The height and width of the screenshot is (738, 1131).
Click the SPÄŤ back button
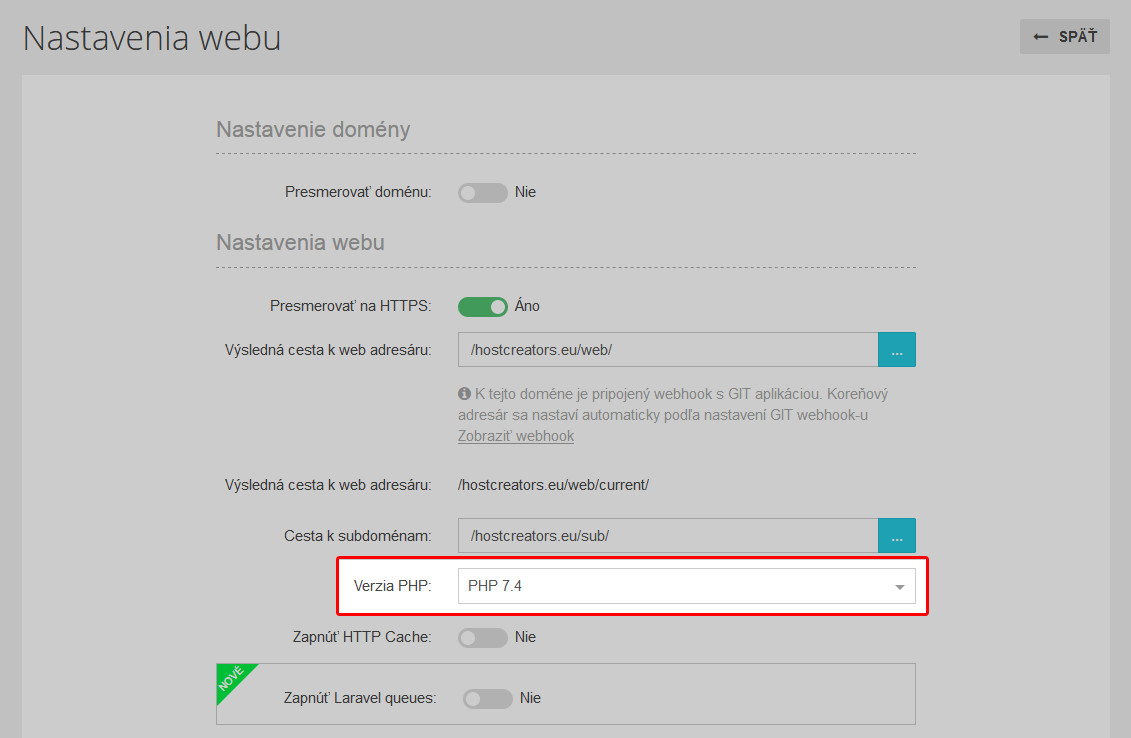(1065, 37)
